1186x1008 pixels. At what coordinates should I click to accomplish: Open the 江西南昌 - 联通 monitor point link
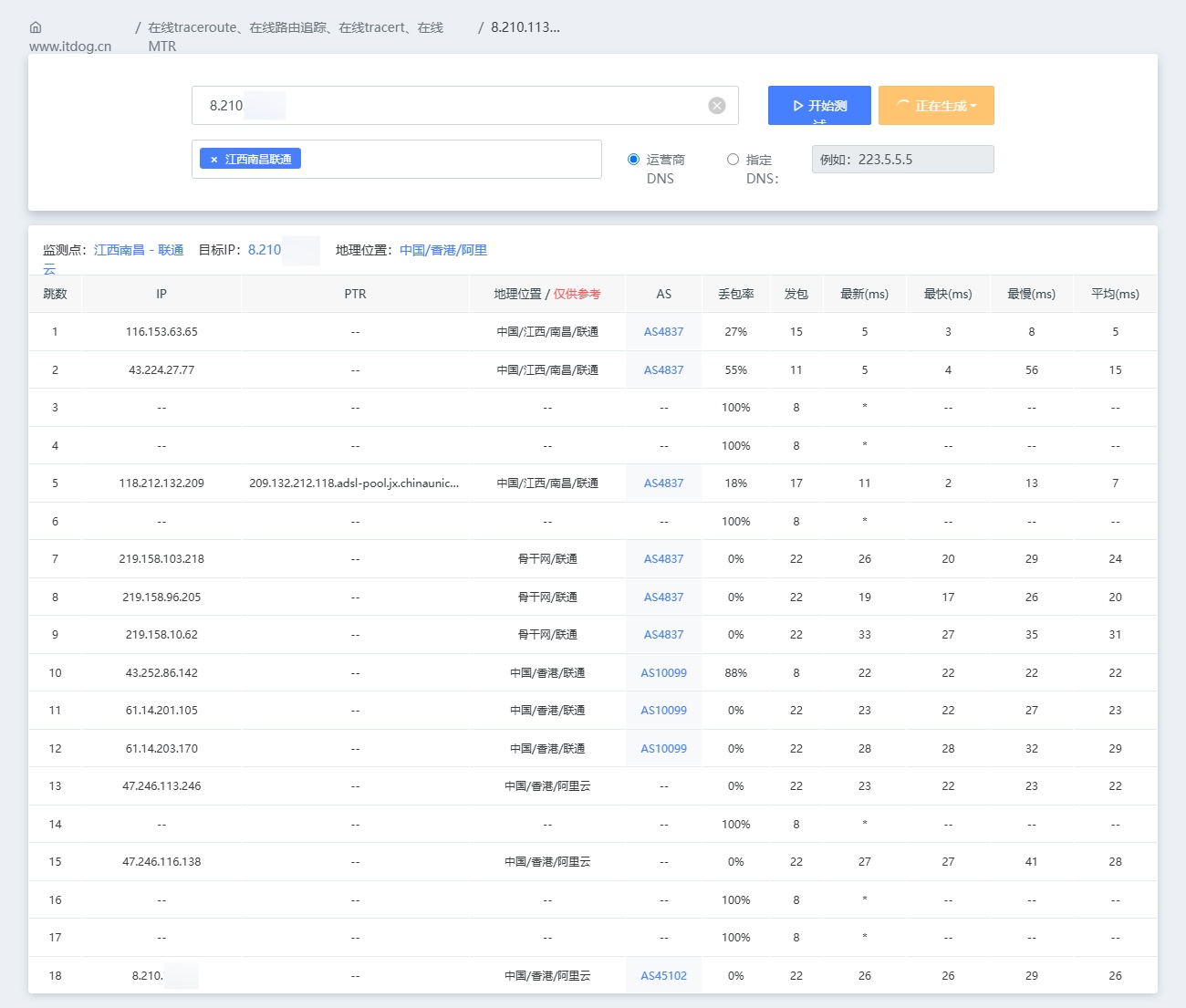[139, 250]
